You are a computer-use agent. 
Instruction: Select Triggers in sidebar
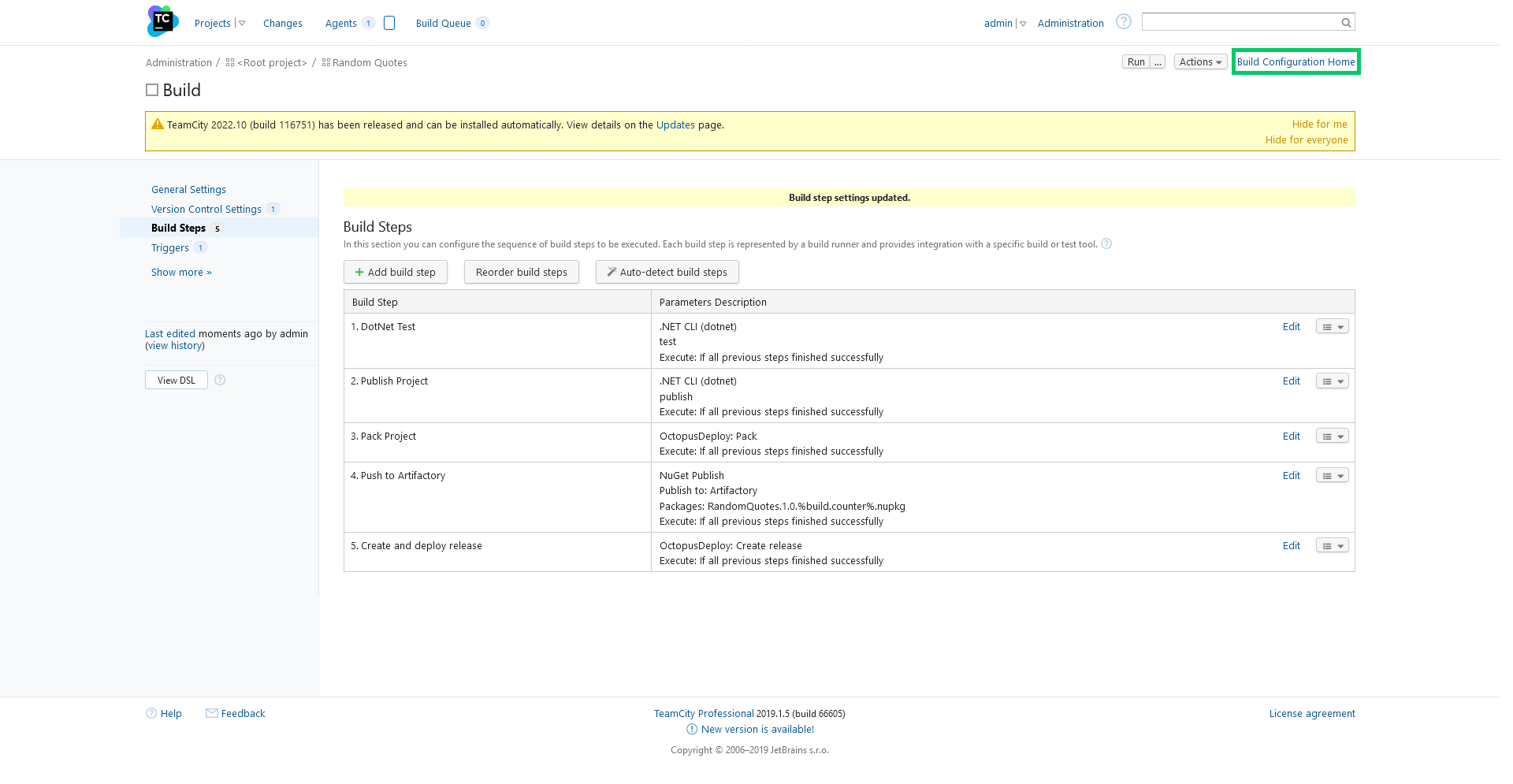pos(170,247)
